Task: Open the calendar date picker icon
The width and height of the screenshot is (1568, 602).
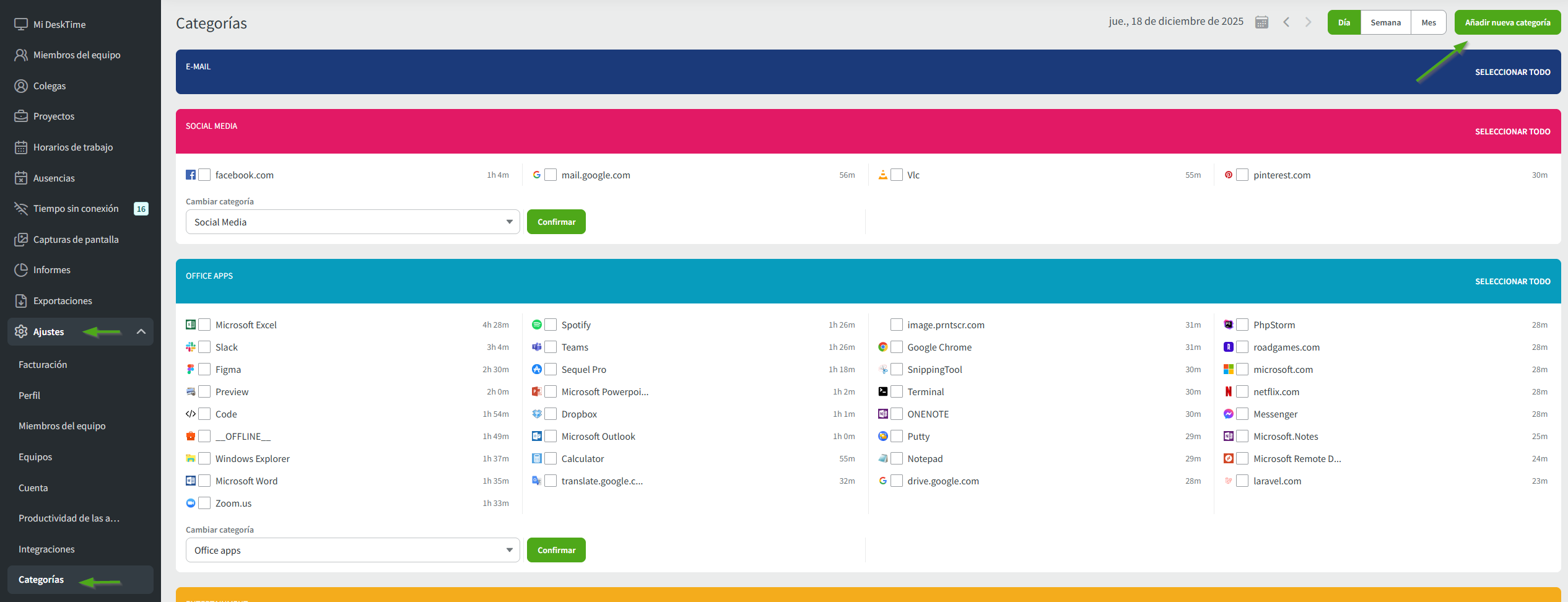Action: coord(1261,22)
